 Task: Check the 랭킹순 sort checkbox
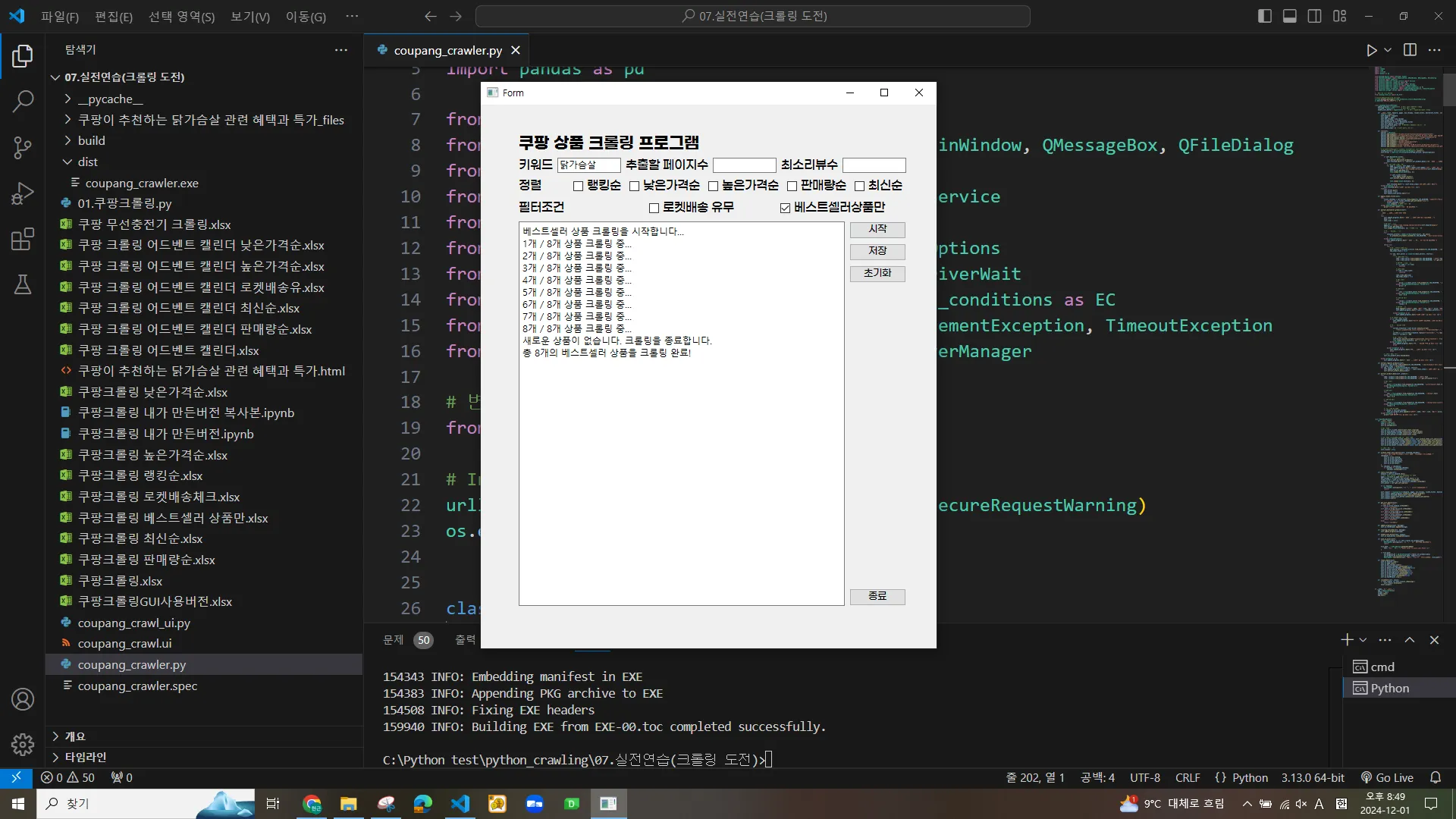(x=578, y=186)
